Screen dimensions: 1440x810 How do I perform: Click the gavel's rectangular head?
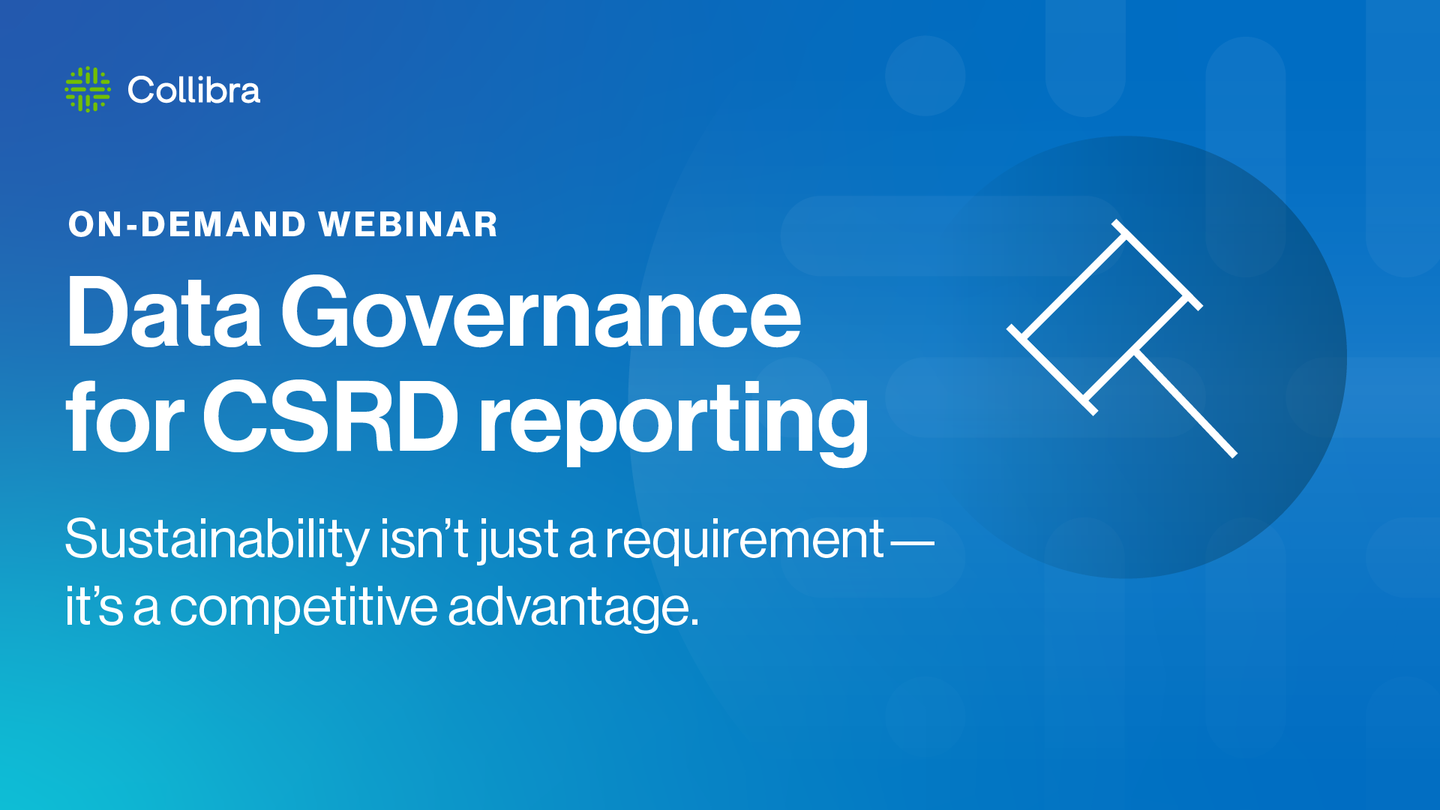pyautogui.click(x=1104, y=317)
